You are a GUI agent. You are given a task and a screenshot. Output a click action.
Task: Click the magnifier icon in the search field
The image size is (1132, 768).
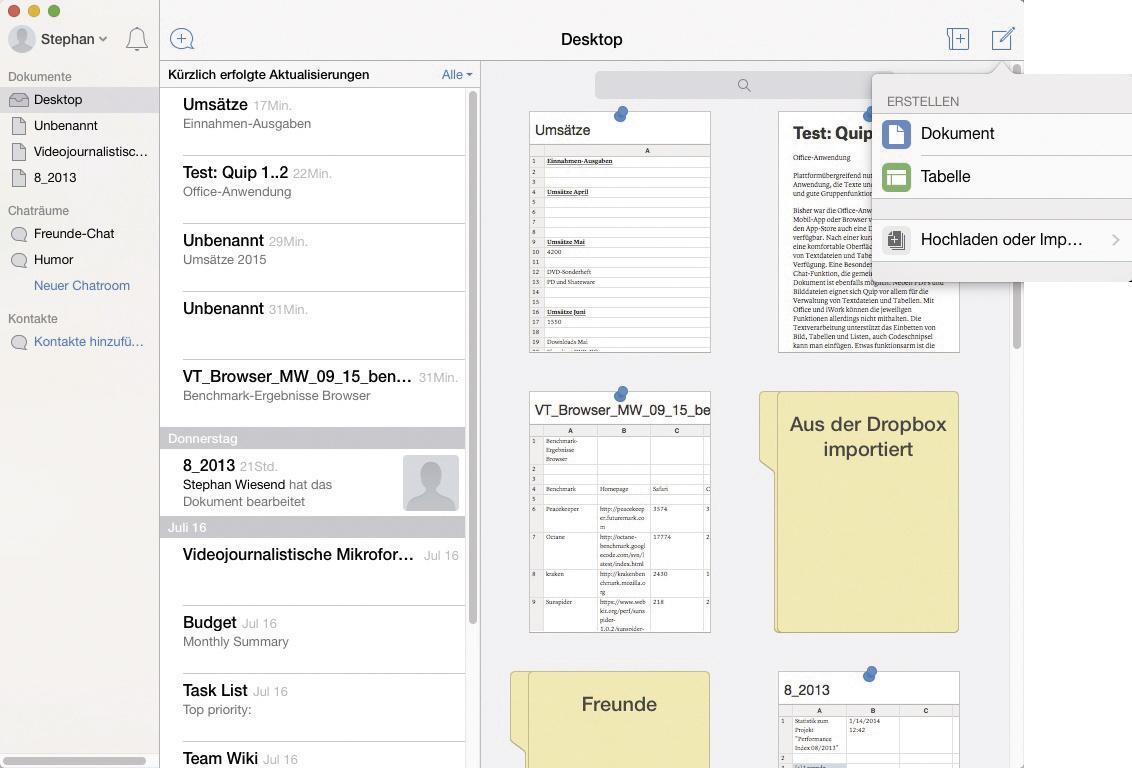[x=744, y=85]
